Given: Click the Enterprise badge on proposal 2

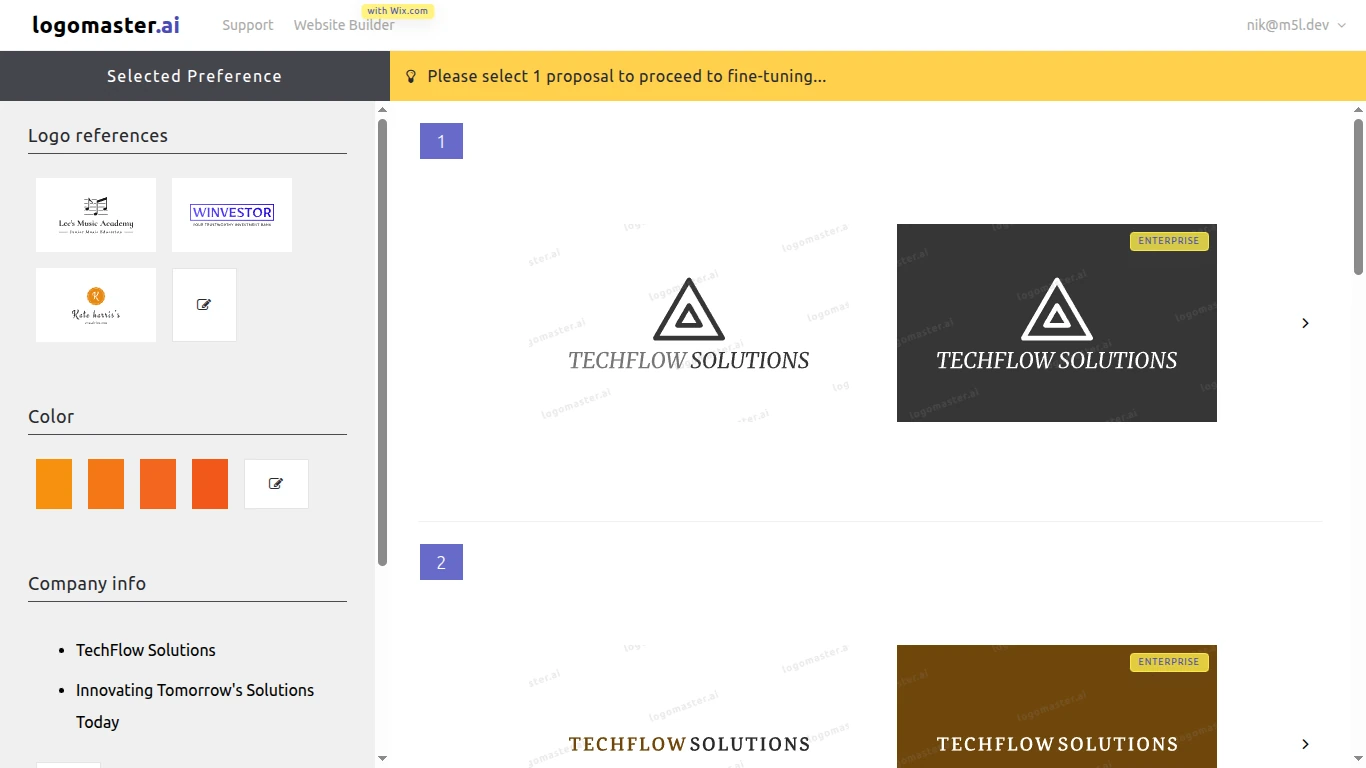Looking at the screenshot, I should 1169,662.
